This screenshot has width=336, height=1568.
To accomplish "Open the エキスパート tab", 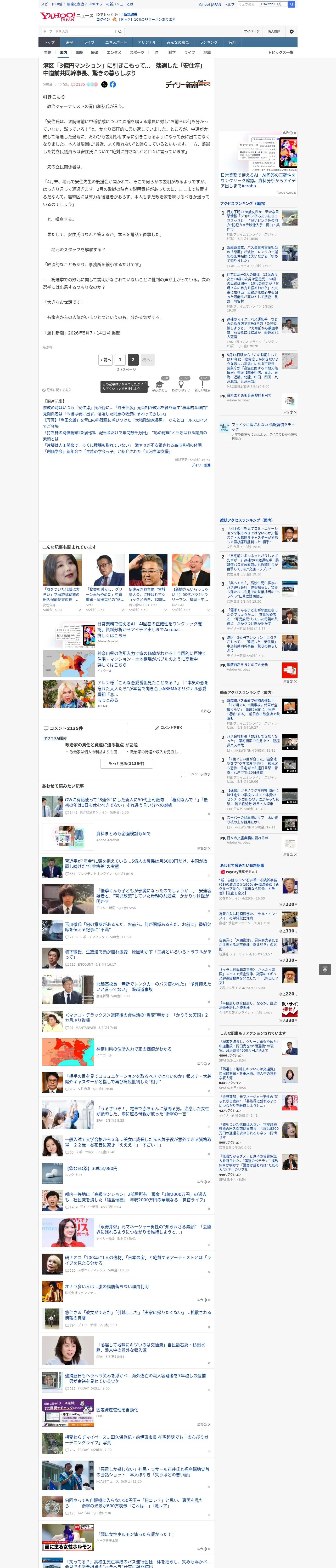I will click(x=116, y=43).
